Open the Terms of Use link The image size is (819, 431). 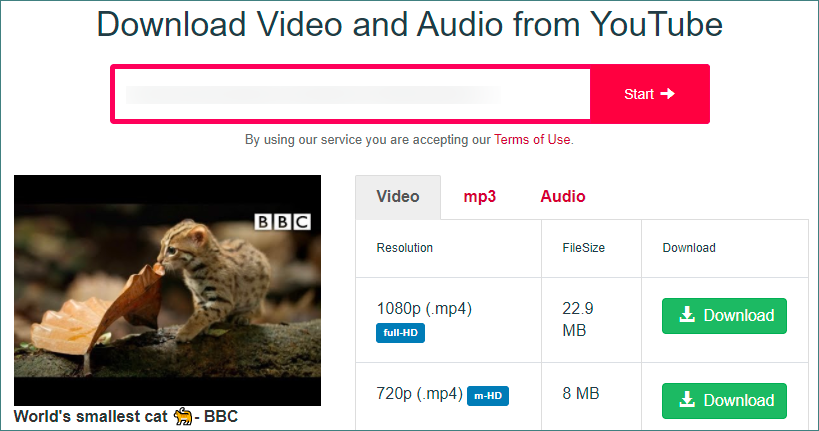(x=532, y=139)
